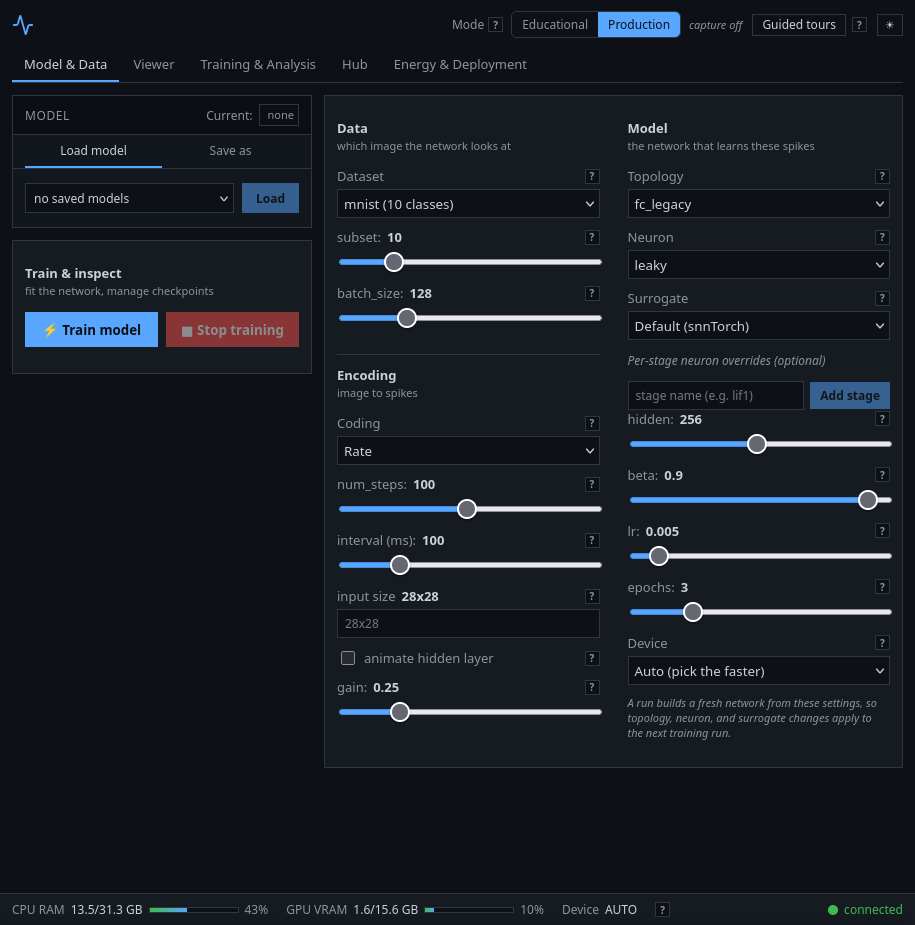The width and height of the screenshot is (915, 925).
Task: Enable animate hidden layer checkbox
Action: click(348, 658)
